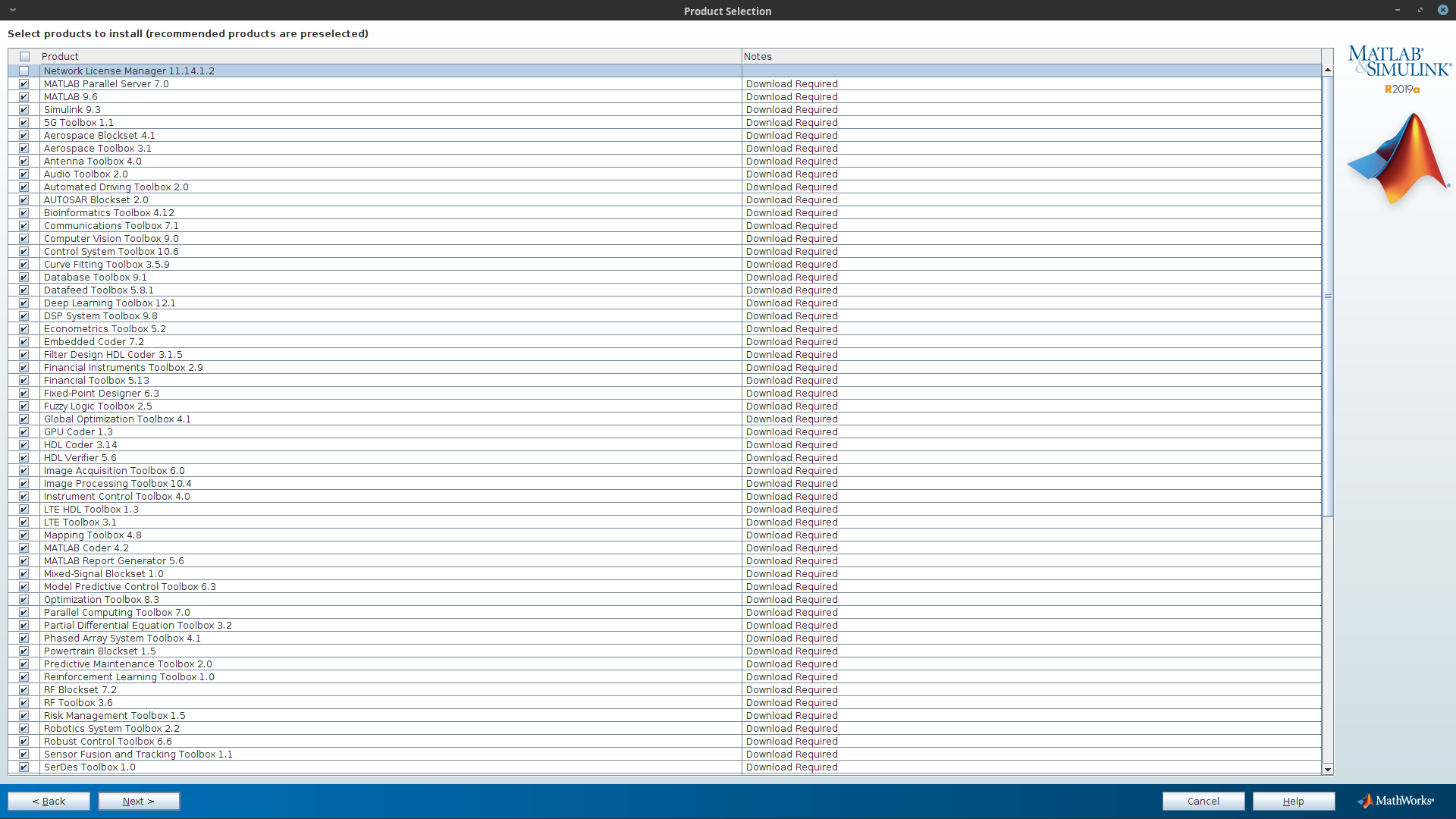Click Download Required note for RF Toolbox 3.6
This screenshot has width=1456, height=819.
pos(792,703)
